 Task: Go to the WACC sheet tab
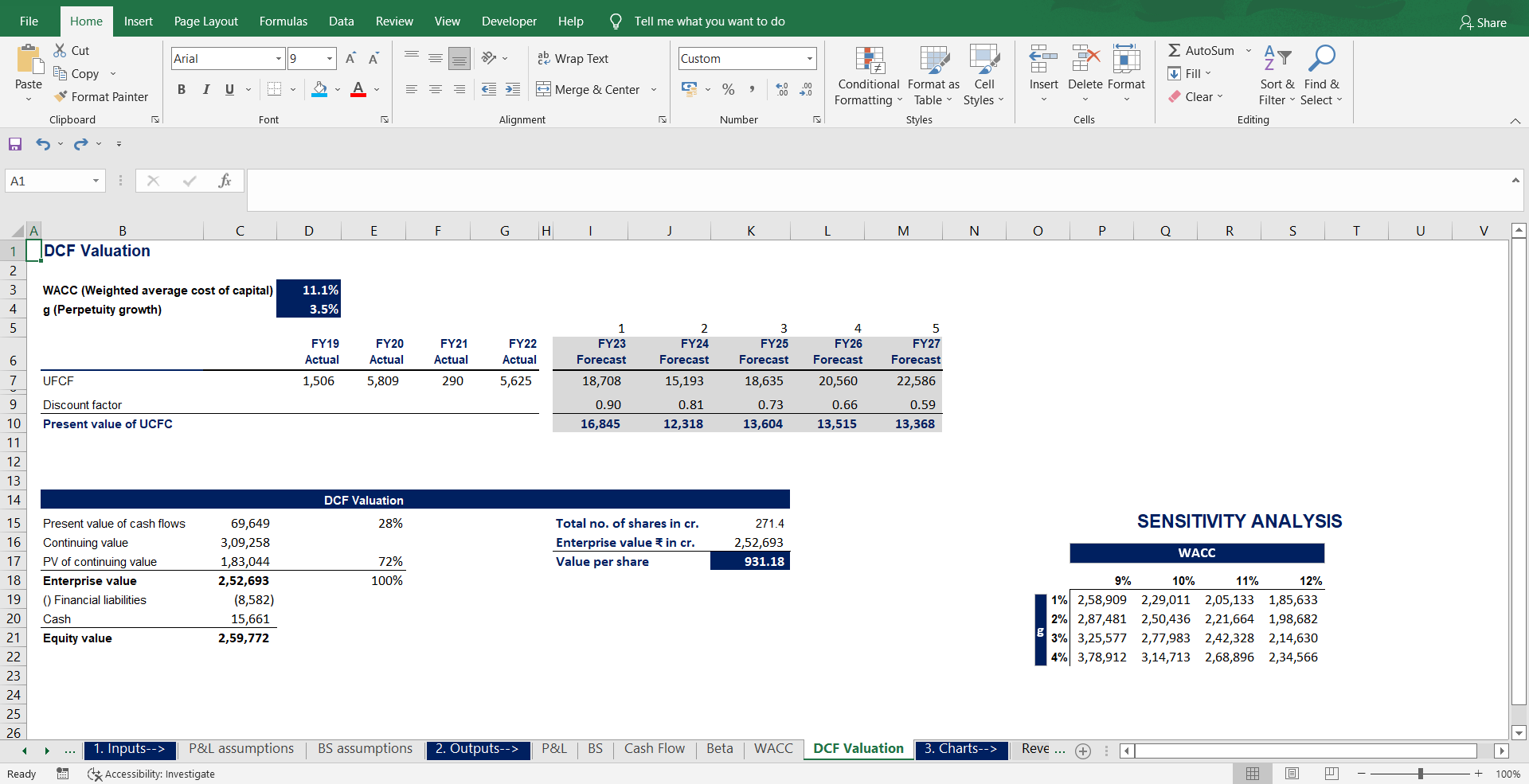coord(773,749)
